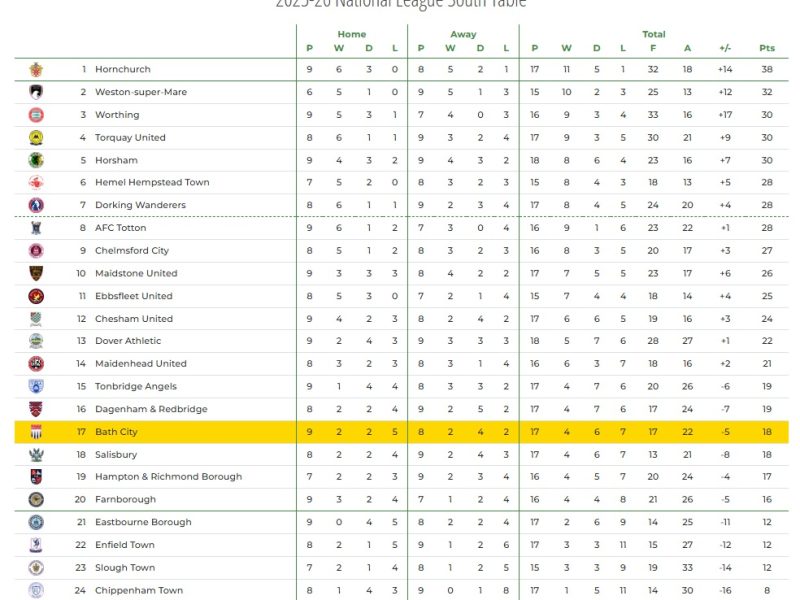The height and width of the screenshot is (600, 800).
Task: Click the Bath City club badge
Action: pyautogui.click(x=36, y=432)
